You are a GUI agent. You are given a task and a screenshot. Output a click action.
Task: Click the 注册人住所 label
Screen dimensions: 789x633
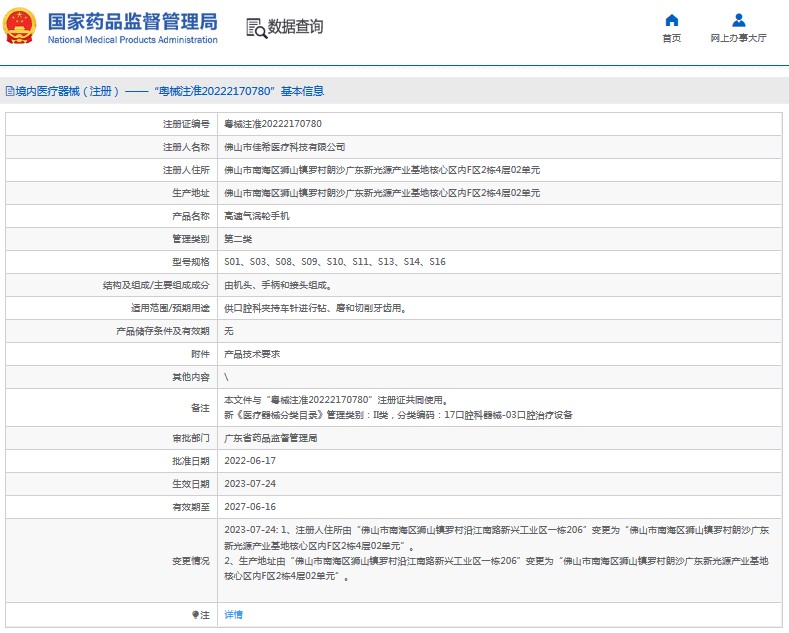coord(186,170)
